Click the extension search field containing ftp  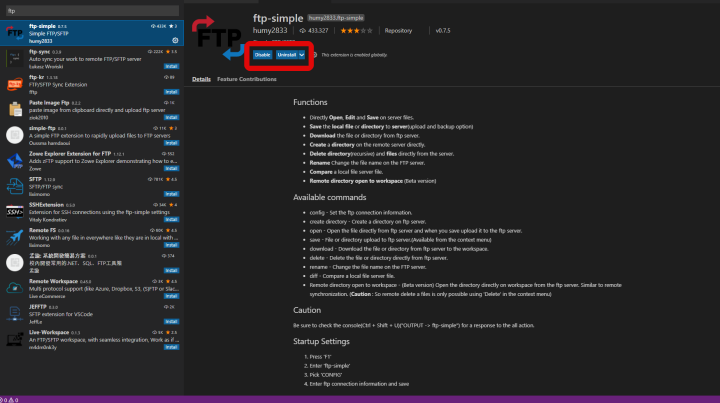point(92,11)
